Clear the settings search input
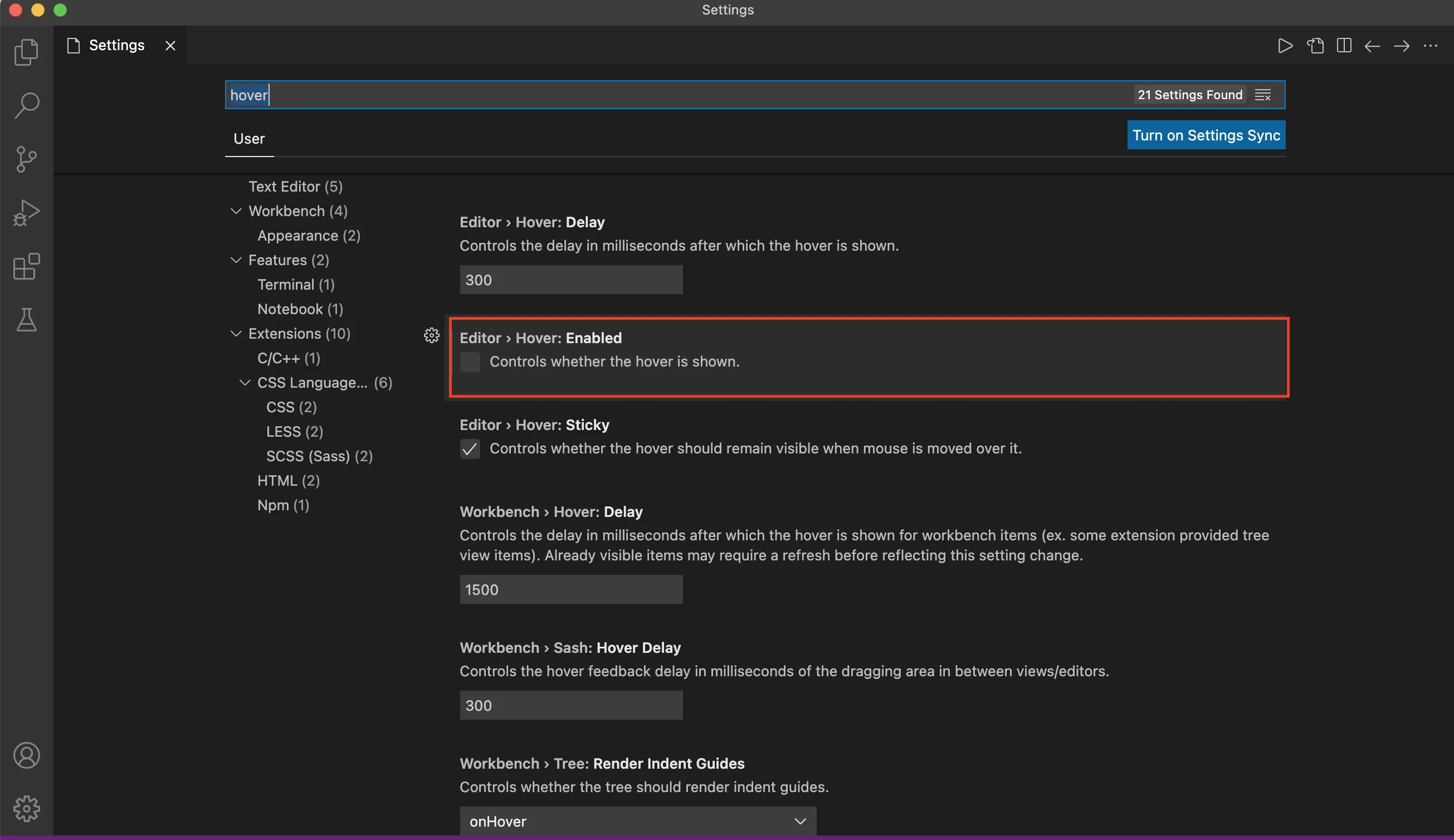The height and width of the screenshot is (840, 1454). pyautogui.click(x=1262, y=95)
